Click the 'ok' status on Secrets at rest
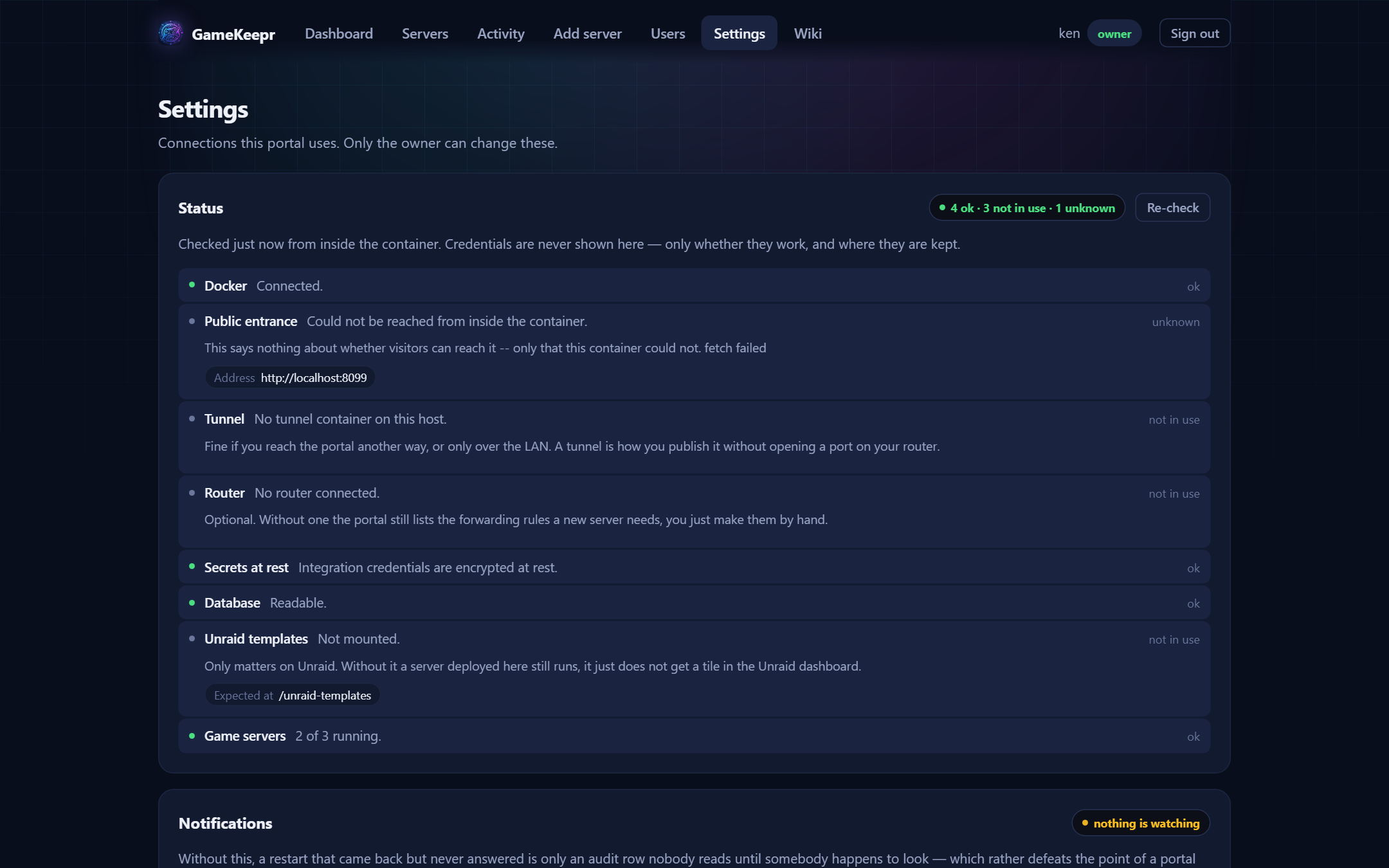1389x868 pixels. [1194, 568]
